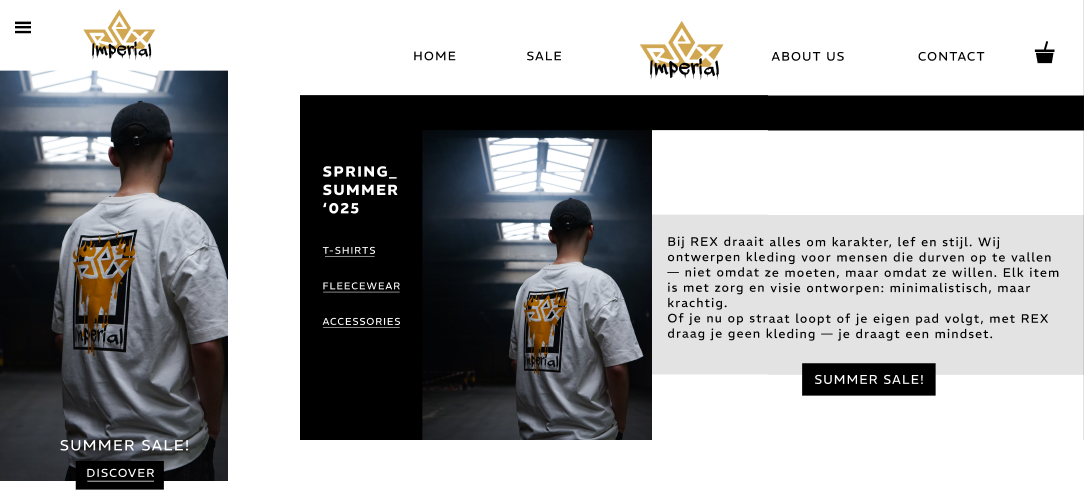Click the black banner strip below the navigation
Screen dimensions: 1084x497
691,113
